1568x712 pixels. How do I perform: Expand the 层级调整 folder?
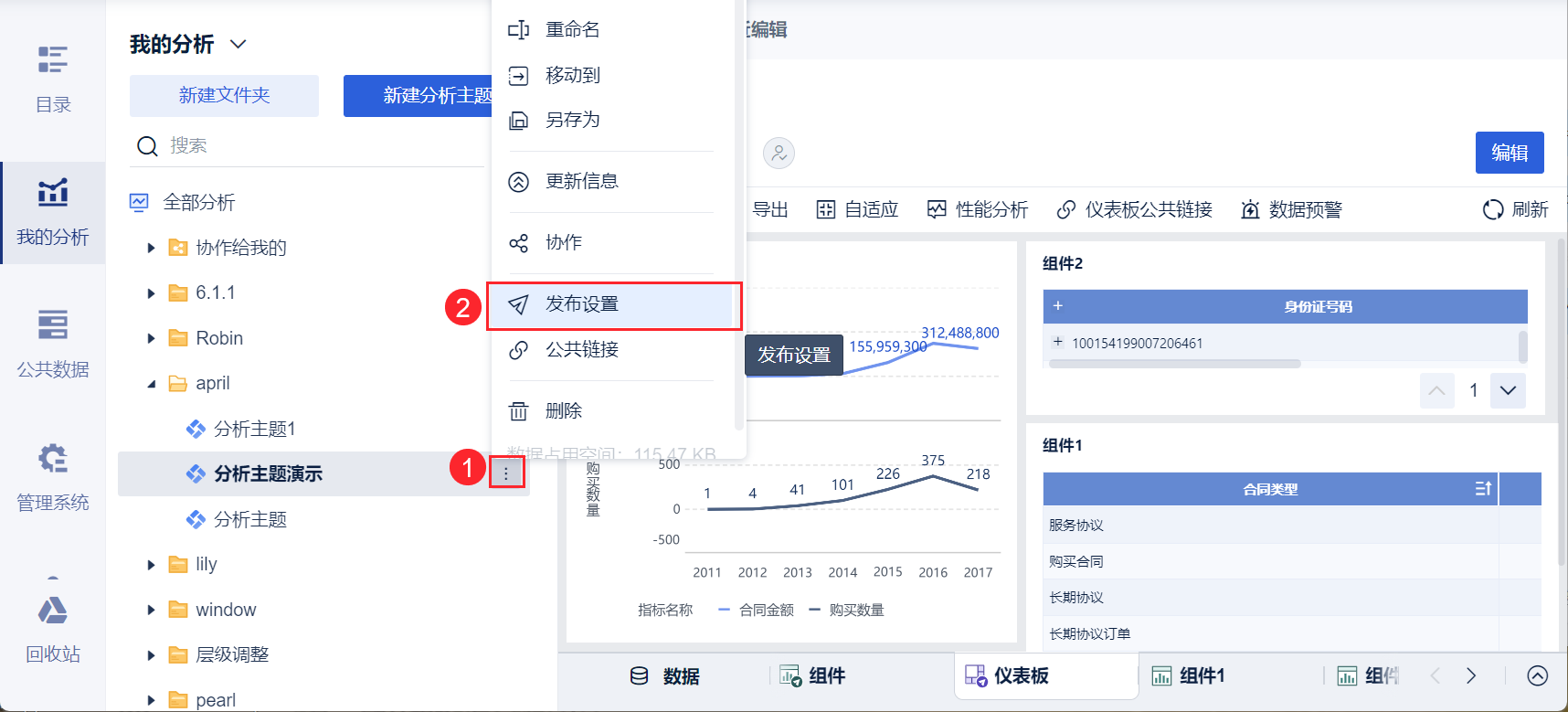tap(151, 655)
